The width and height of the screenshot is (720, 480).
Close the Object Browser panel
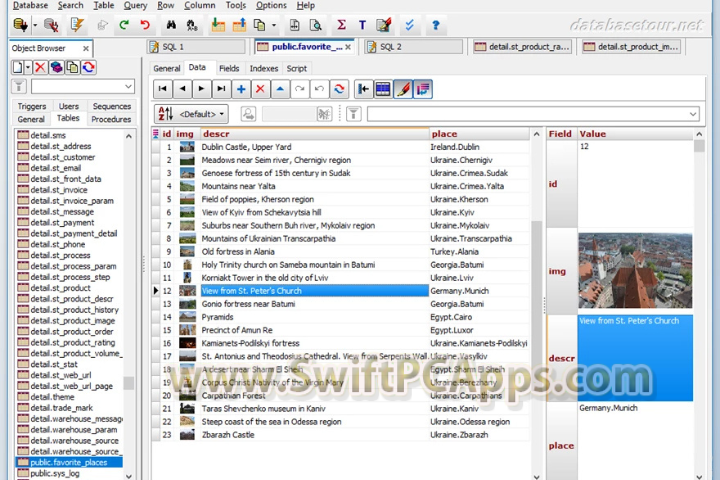pyautogui.click(x=85, y=48)
